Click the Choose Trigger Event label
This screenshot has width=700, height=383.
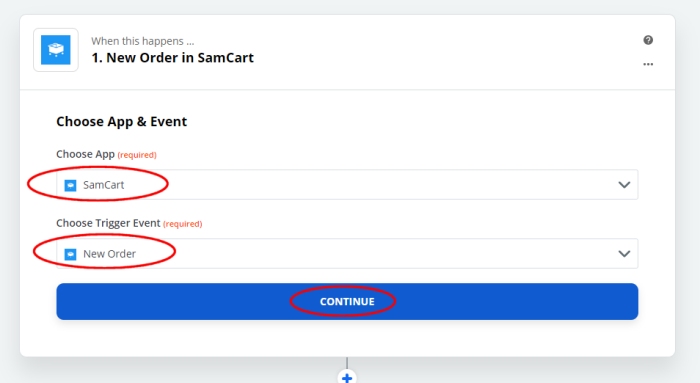(x=108, y=223)
